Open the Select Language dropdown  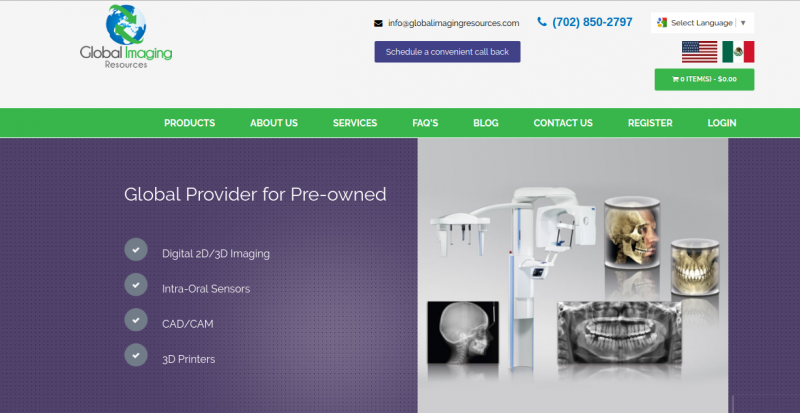point(703,23)
